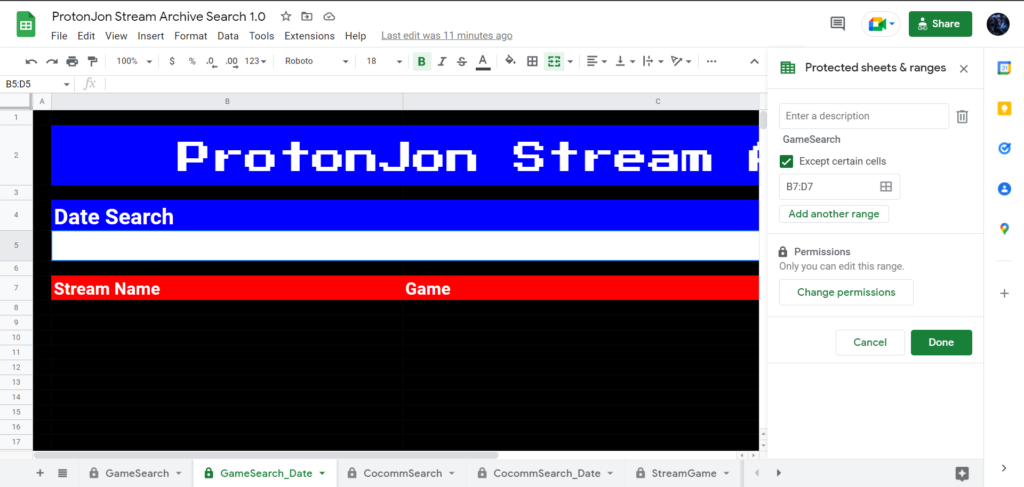Open the Google Meet call button
Viewport: 1024px width, 487px height.
click(881, 24)
